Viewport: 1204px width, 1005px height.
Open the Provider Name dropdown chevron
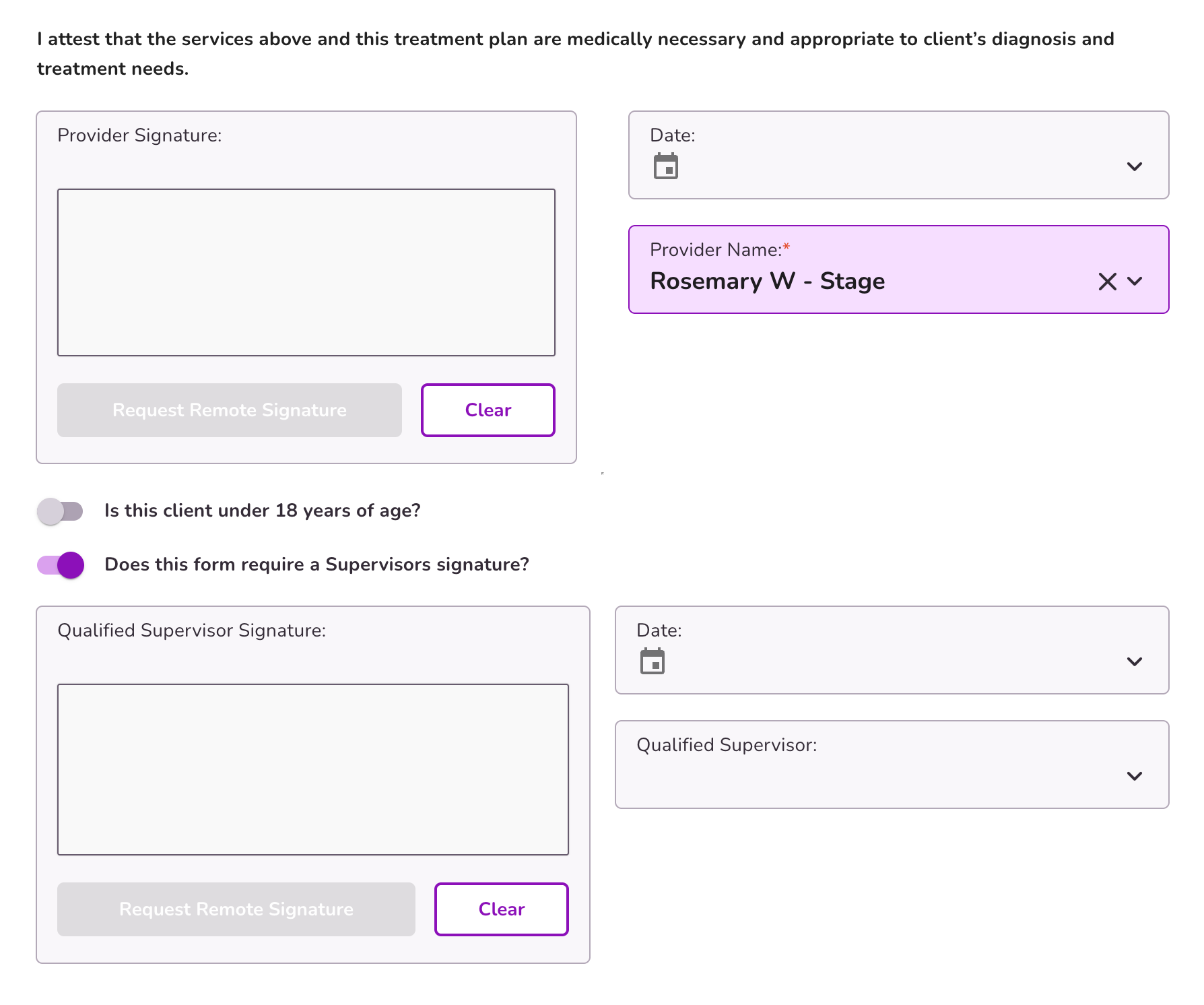(x=1135, y=281)
